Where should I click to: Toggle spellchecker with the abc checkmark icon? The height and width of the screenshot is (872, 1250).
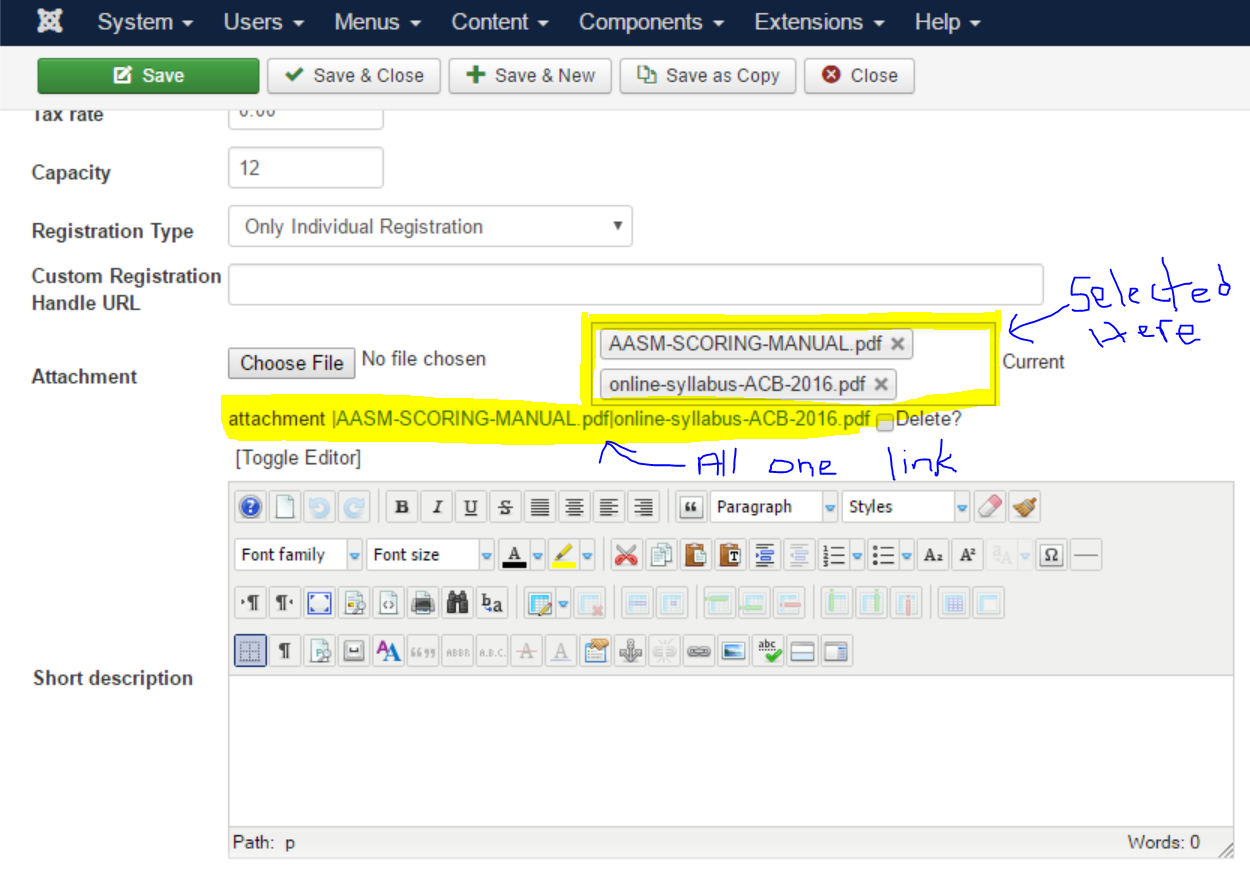(769, 652)
